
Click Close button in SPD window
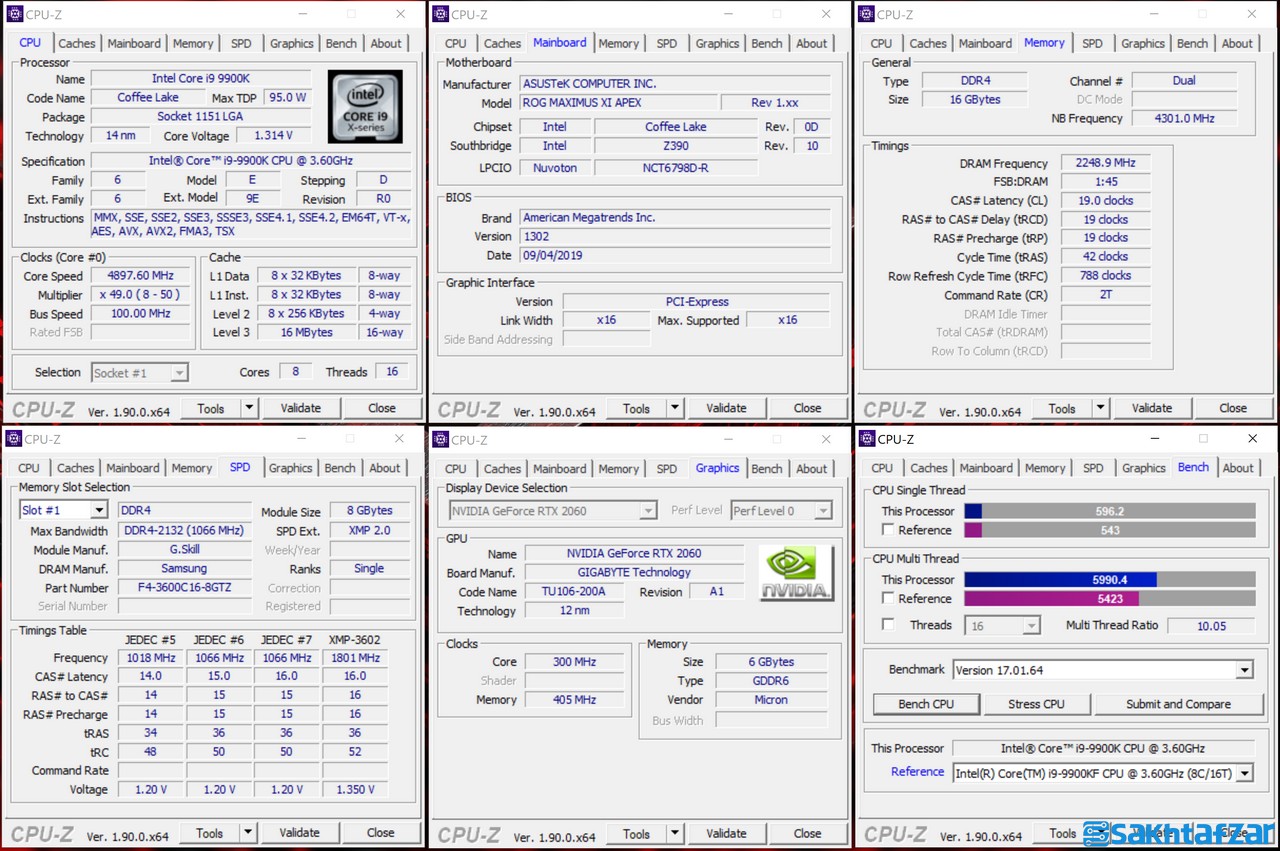[381, 832]
